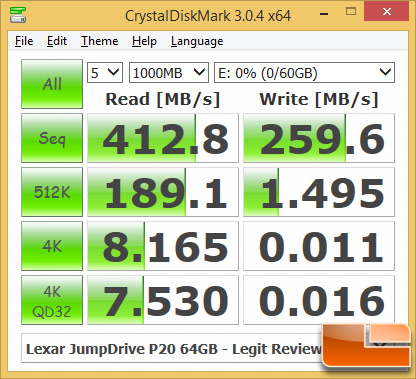This screenshot has width=416, height=379.
Task: Start the 512K benchmark test
Action: coord(52,192)
